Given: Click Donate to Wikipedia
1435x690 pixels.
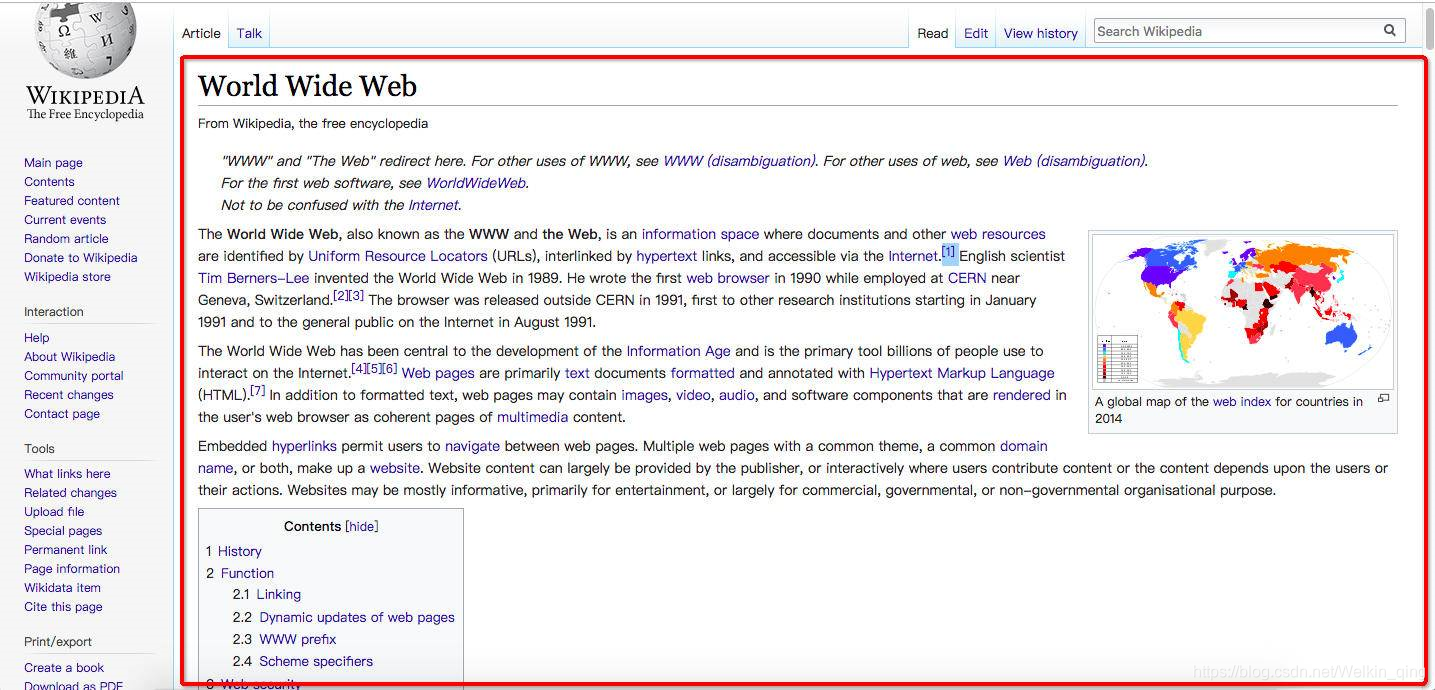Looking at the screenshot, I should [x=81, y=258].
